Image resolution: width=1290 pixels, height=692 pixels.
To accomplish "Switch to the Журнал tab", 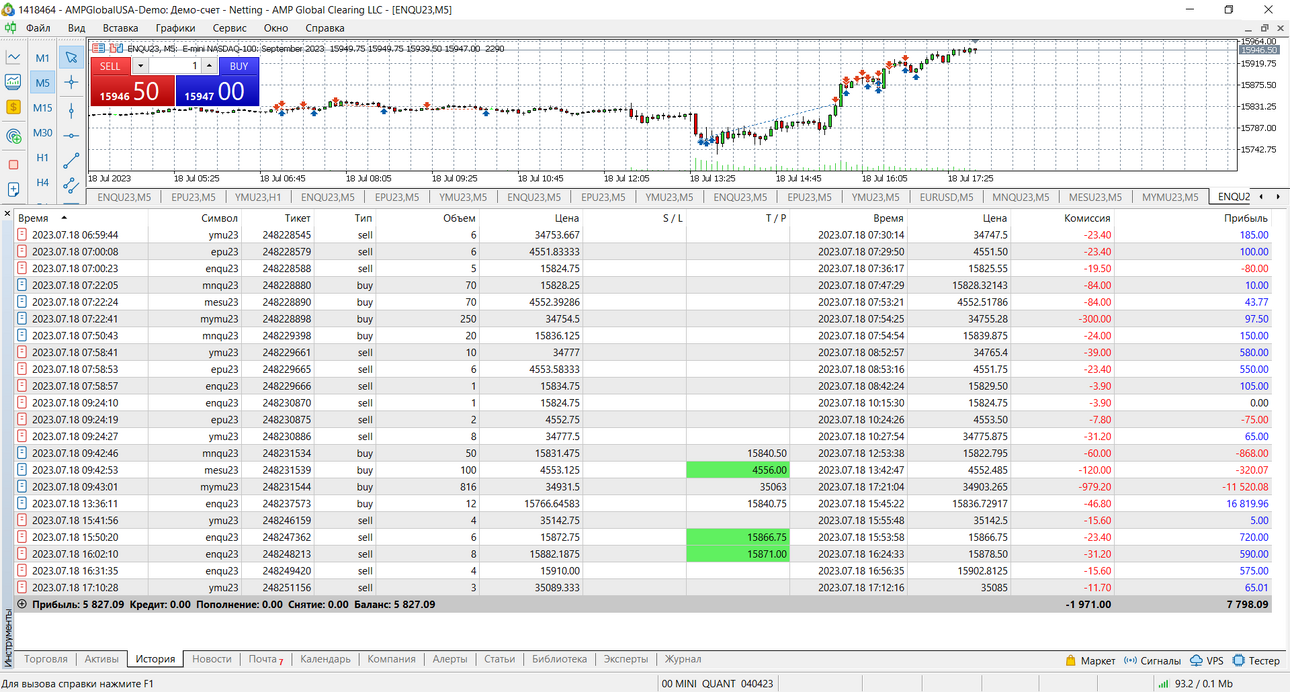I will (x=683, y=659).
